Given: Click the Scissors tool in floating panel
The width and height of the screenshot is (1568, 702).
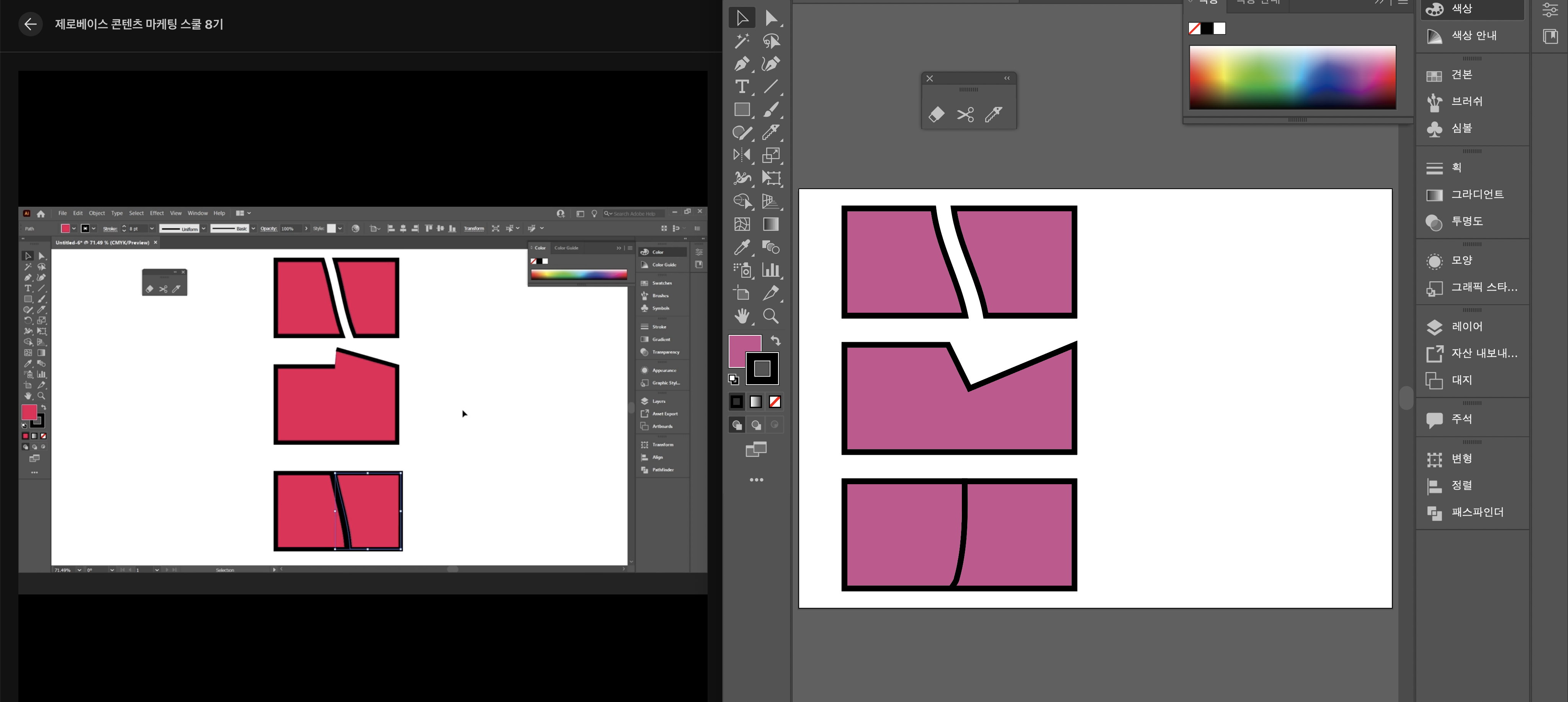Looking at the screenshot, I should (965, 114).
